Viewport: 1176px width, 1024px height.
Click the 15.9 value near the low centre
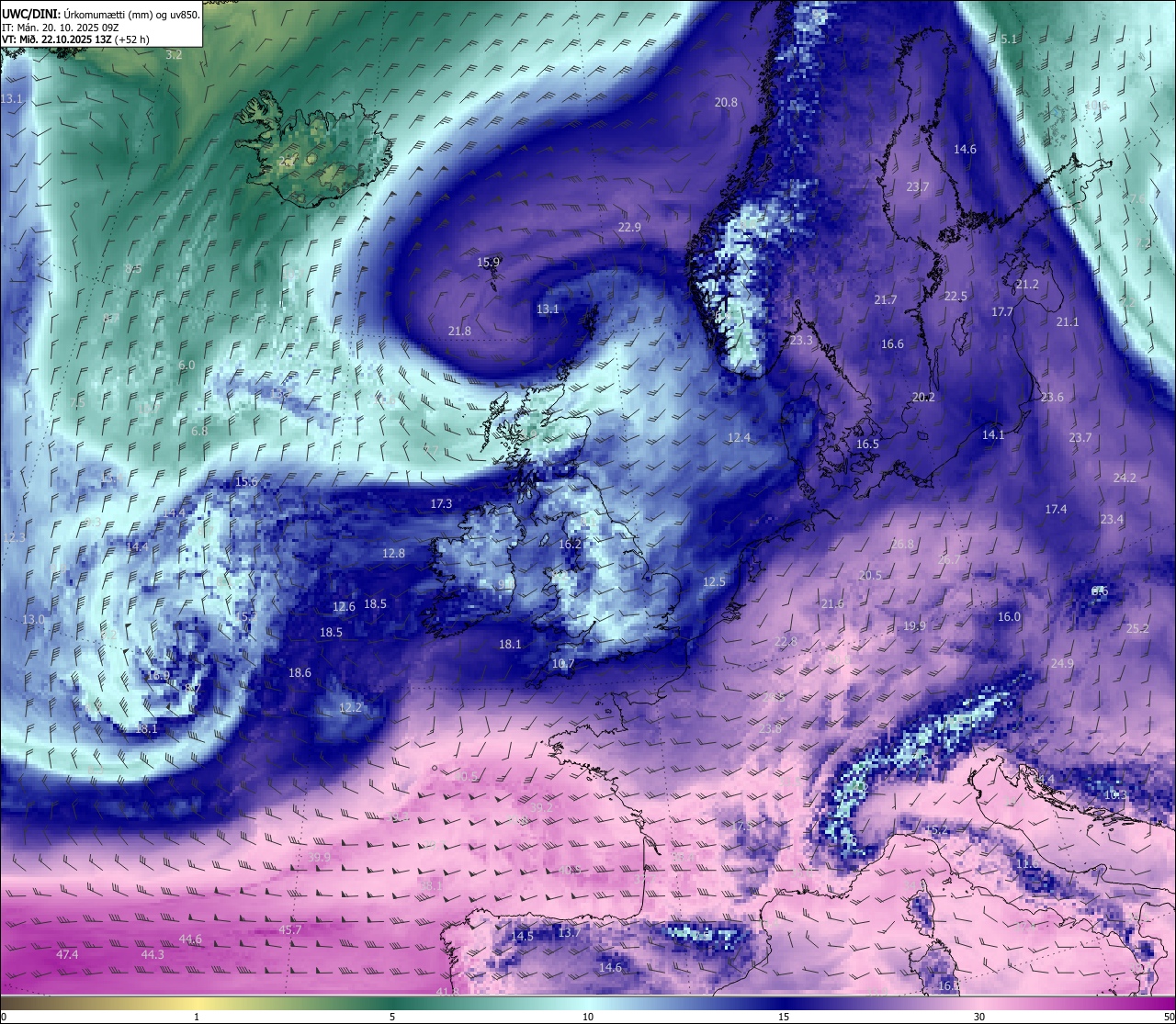point(488,262)
